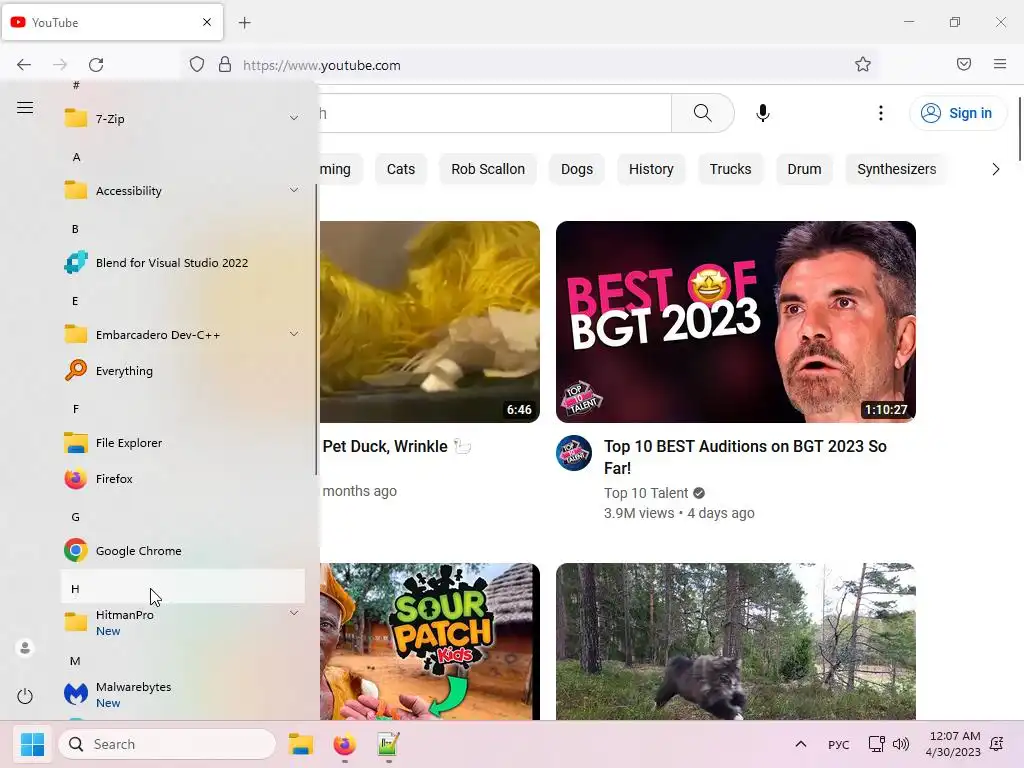This screenshot has height=768, width=1024.
Task: Expand the Accessibility folder chevron
Action: coord(294,190)
